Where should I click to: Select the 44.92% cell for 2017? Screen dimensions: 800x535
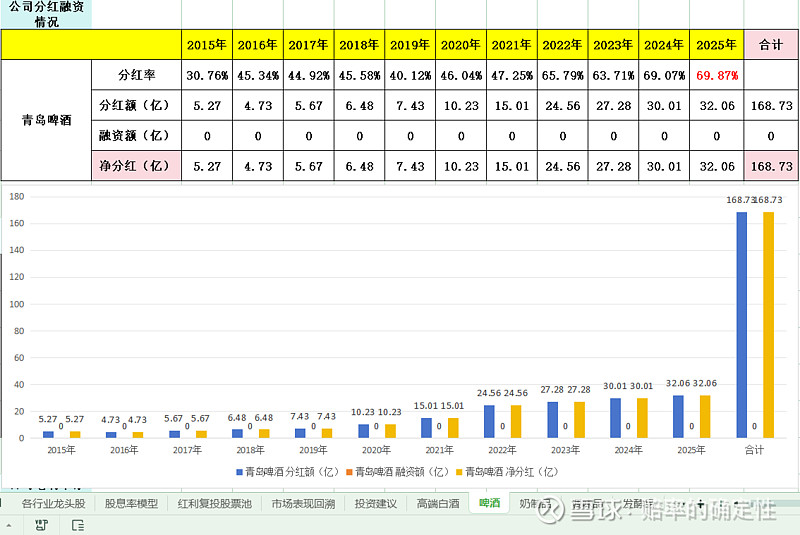coord(308,75)
